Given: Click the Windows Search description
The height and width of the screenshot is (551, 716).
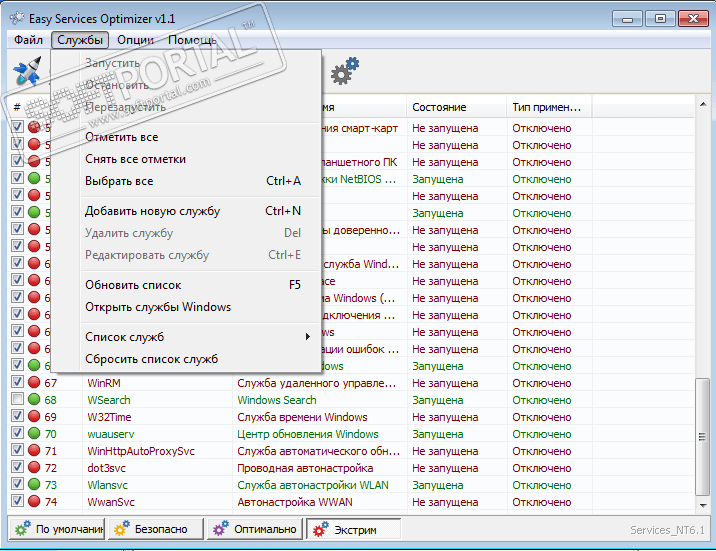Looking at the screenshot, I should 277,400.
